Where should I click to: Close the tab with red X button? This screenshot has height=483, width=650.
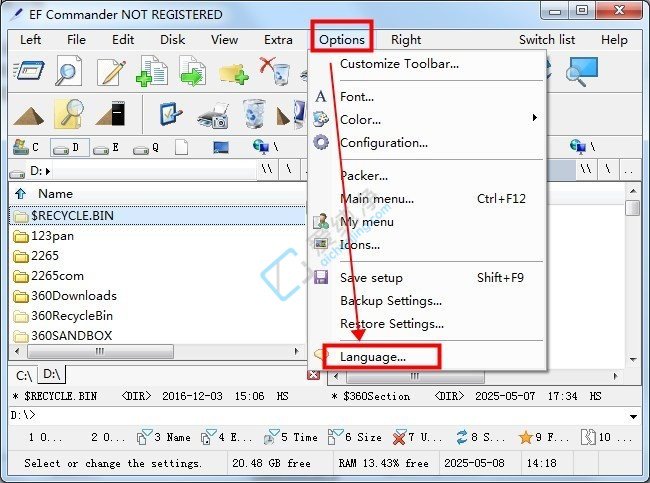pyautogui.click(x=313, y=375)
